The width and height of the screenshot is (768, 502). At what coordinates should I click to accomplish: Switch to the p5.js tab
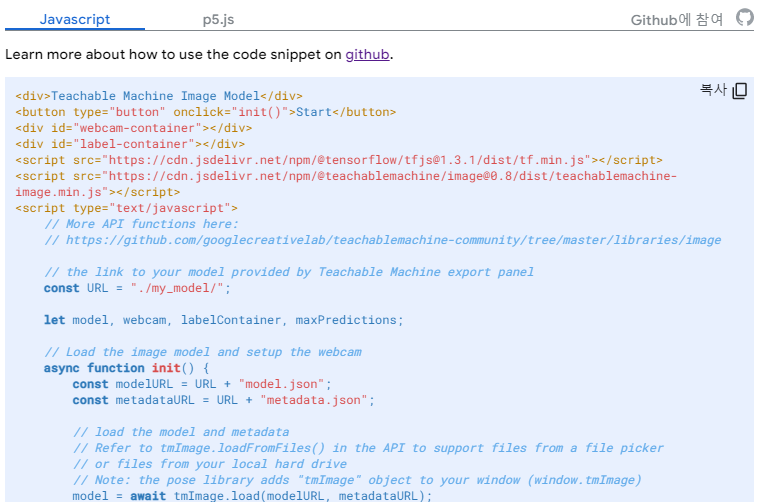[218, 20]
